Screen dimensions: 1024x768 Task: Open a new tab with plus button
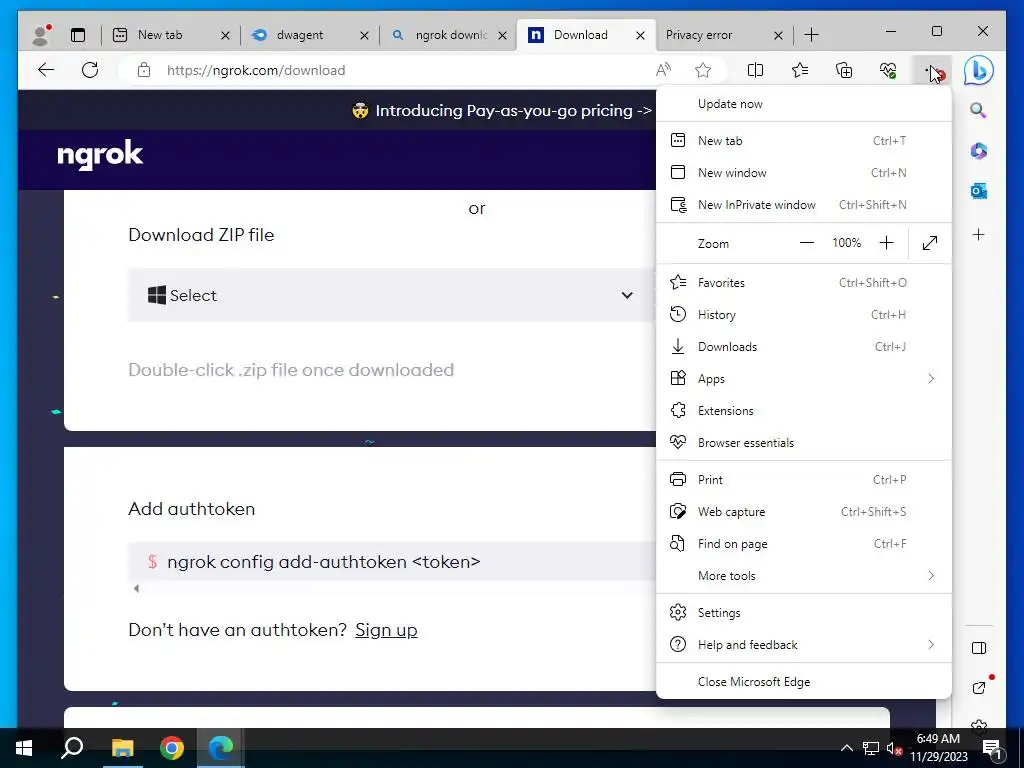(x=811, y=35)
